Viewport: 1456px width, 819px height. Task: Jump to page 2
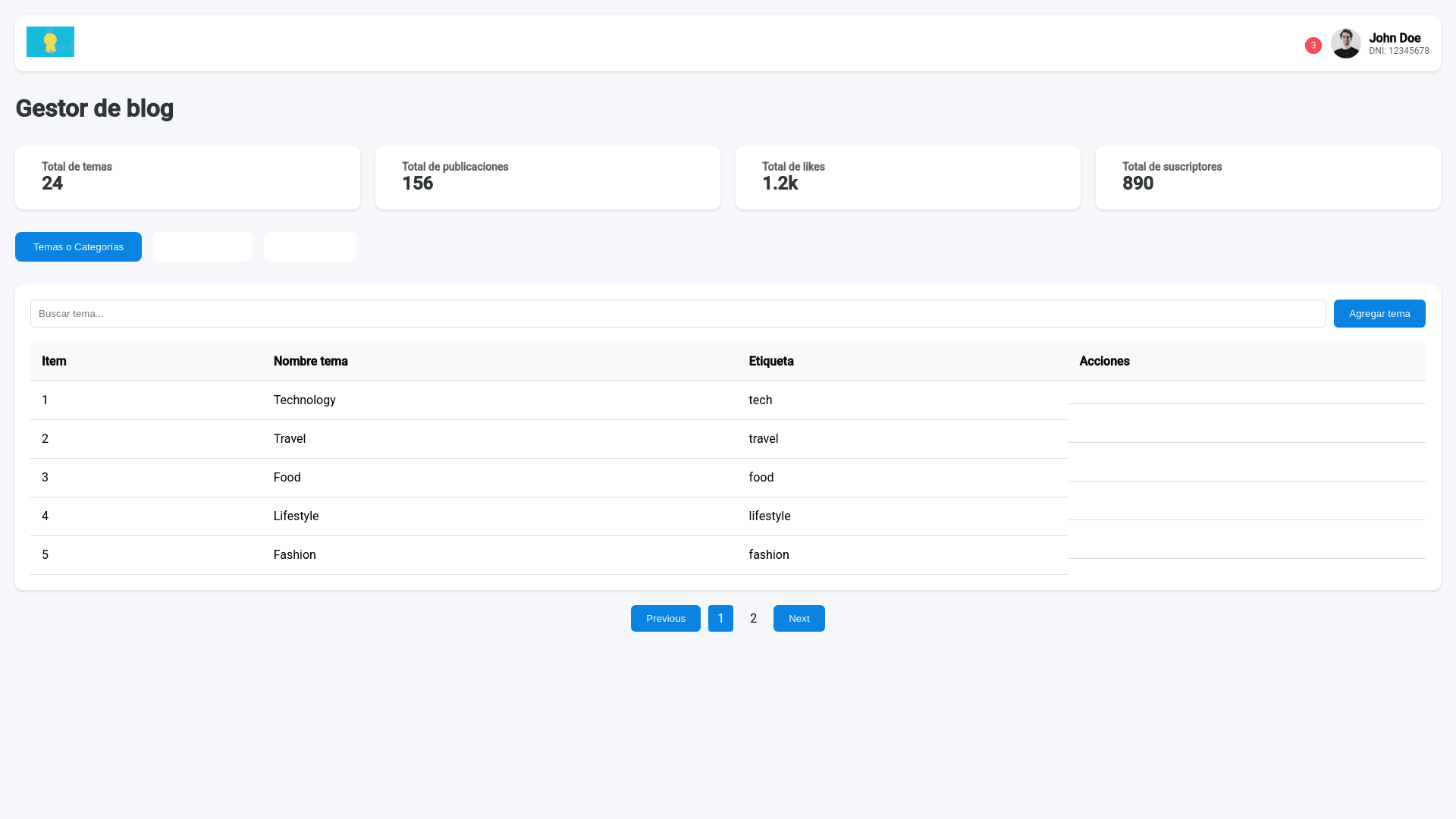coord(753,619)
